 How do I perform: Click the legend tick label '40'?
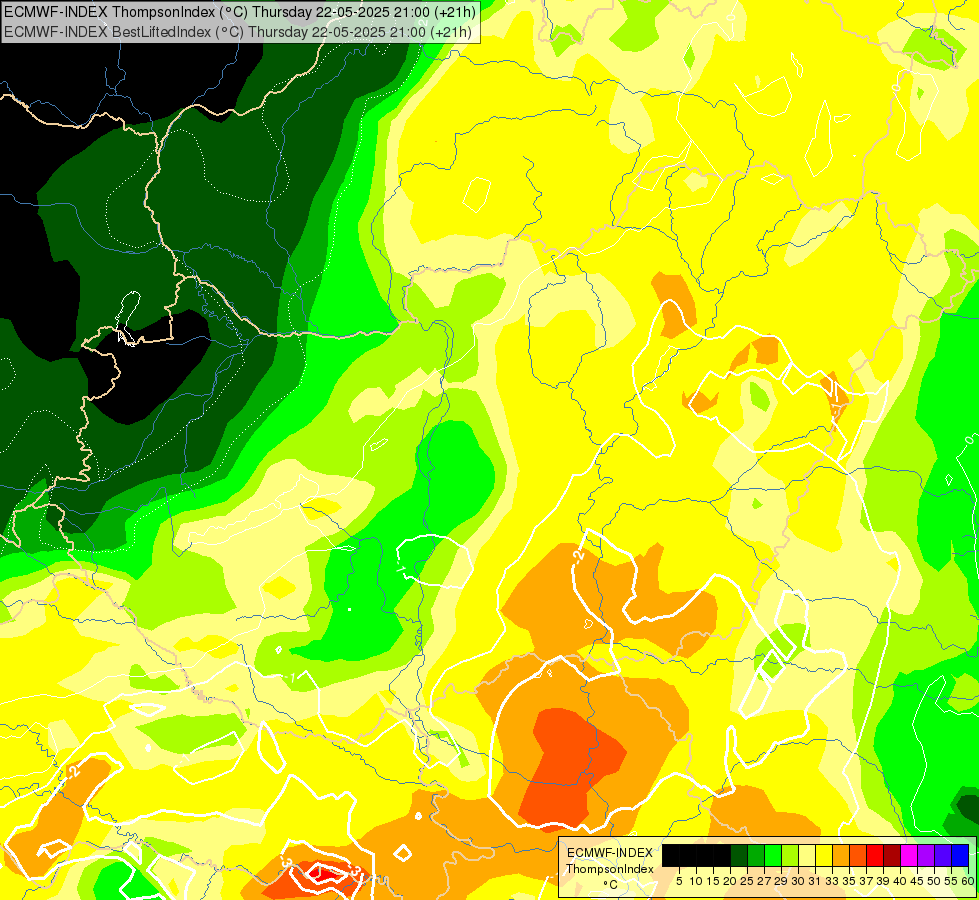pos(900,881)
